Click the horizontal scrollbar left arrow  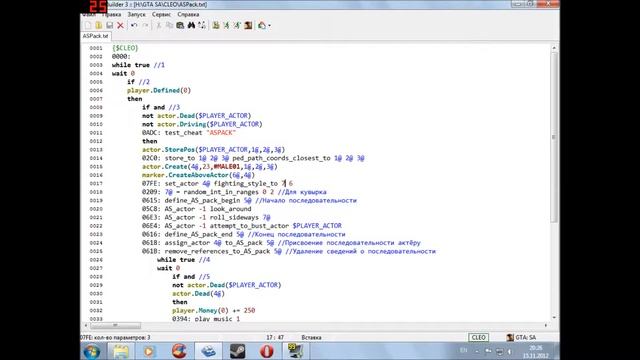pos(85,325)
